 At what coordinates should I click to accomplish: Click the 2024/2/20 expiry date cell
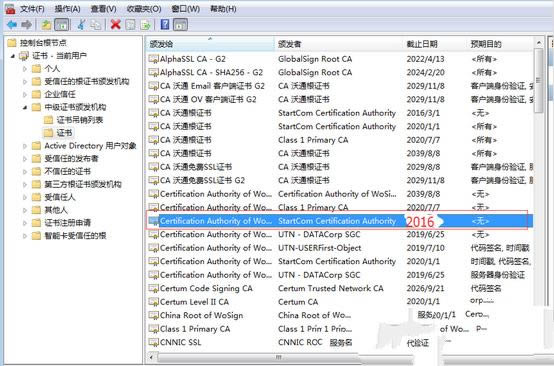pyautogui.click(x=425, y=72)
